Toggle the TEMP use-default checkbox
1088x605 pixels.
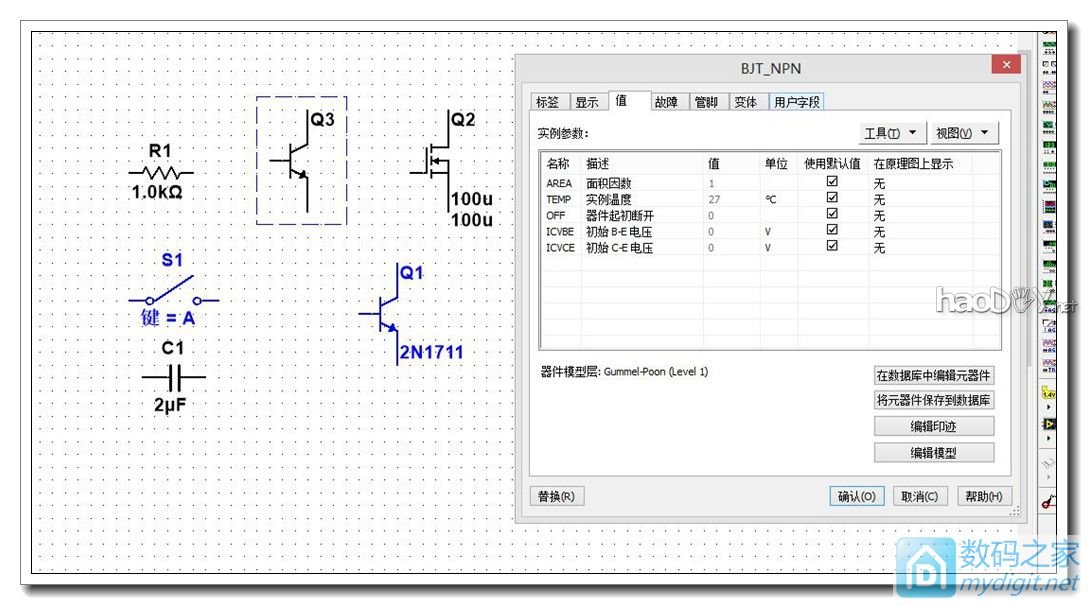tap(832, 199)
